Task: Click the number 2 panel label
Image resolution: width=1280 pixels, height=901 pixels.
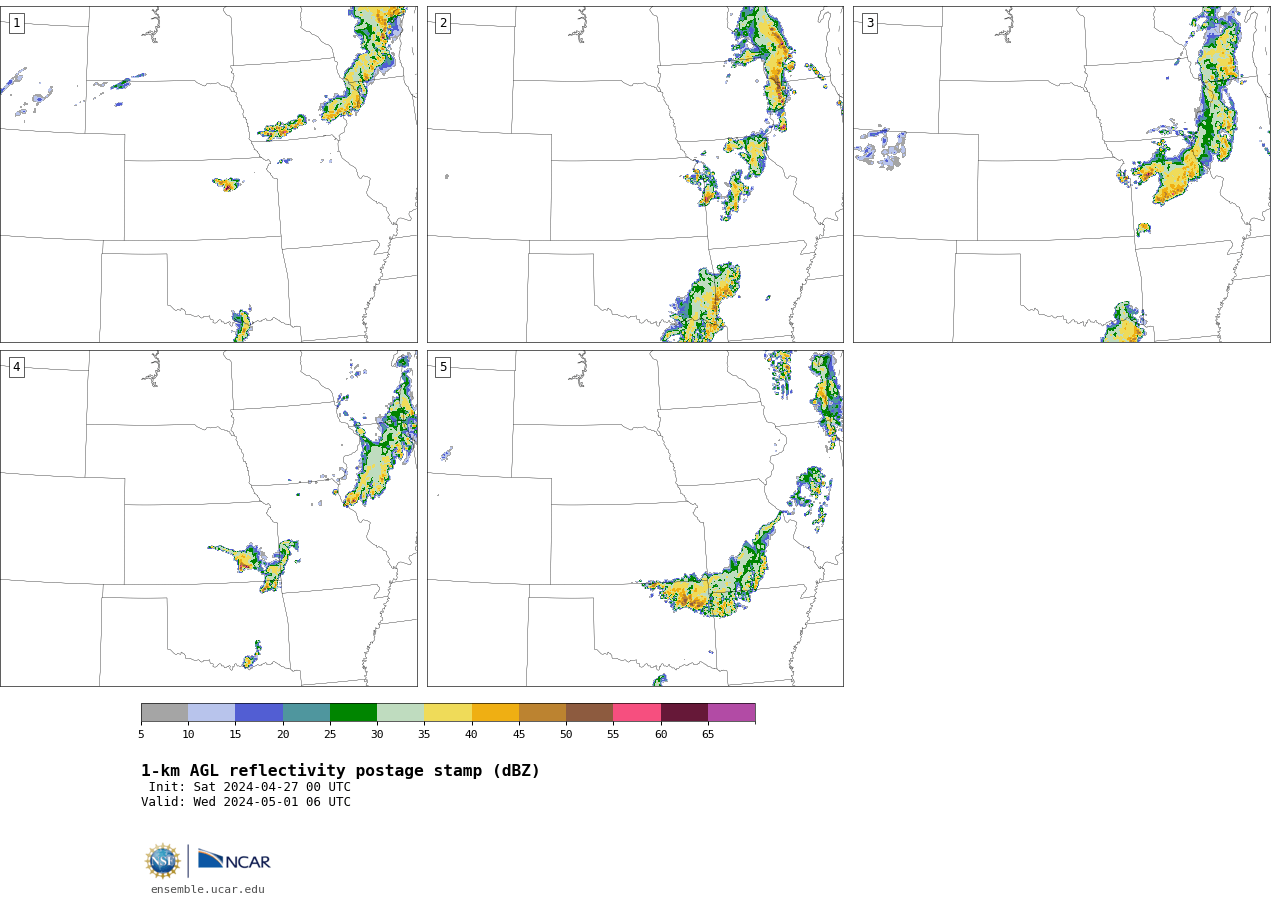Action: (443, 23)
